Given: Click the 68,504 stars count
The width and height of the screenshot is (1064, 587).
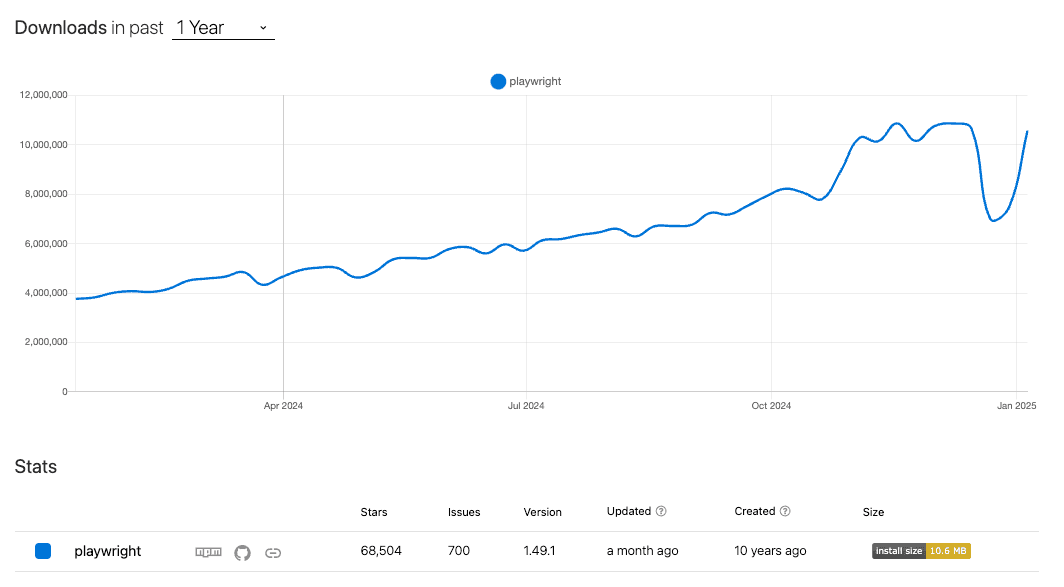Looking at the screenshot, I should point(383,551).
